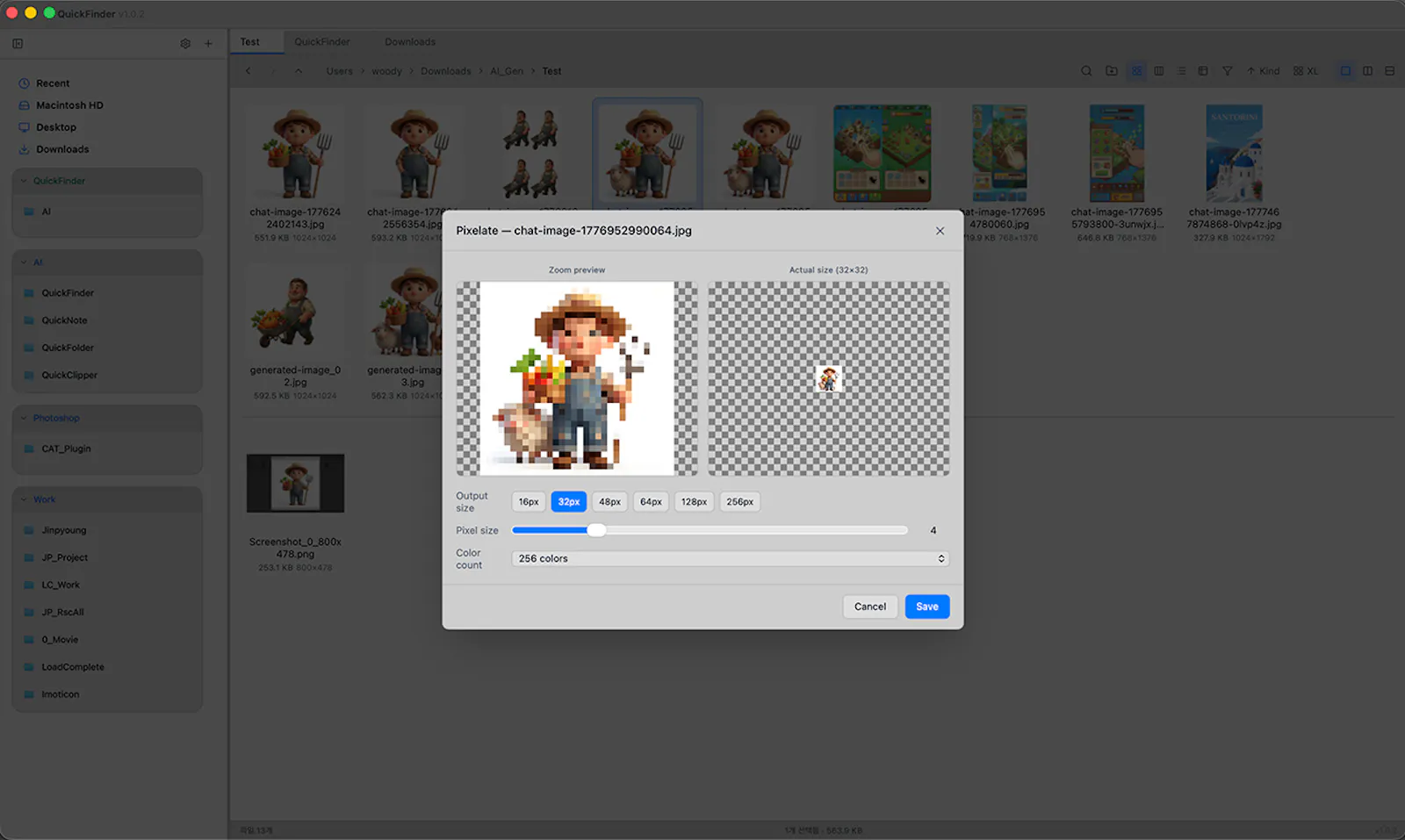Screen dimensions: 1405x840
Task: Collapse the sidebar using the panel icon
Action: point(18,43)
